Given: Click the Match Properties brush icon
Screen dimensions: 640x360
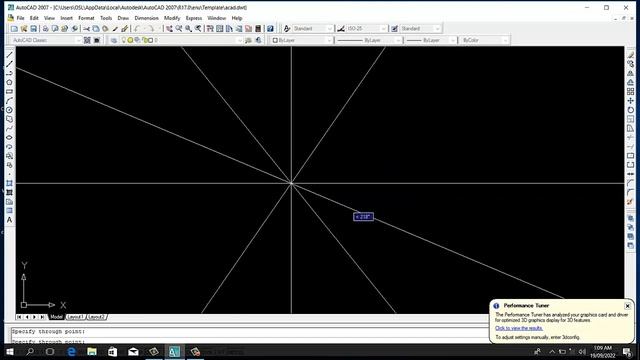Looking at the screenshot, I should coord(115,29).
